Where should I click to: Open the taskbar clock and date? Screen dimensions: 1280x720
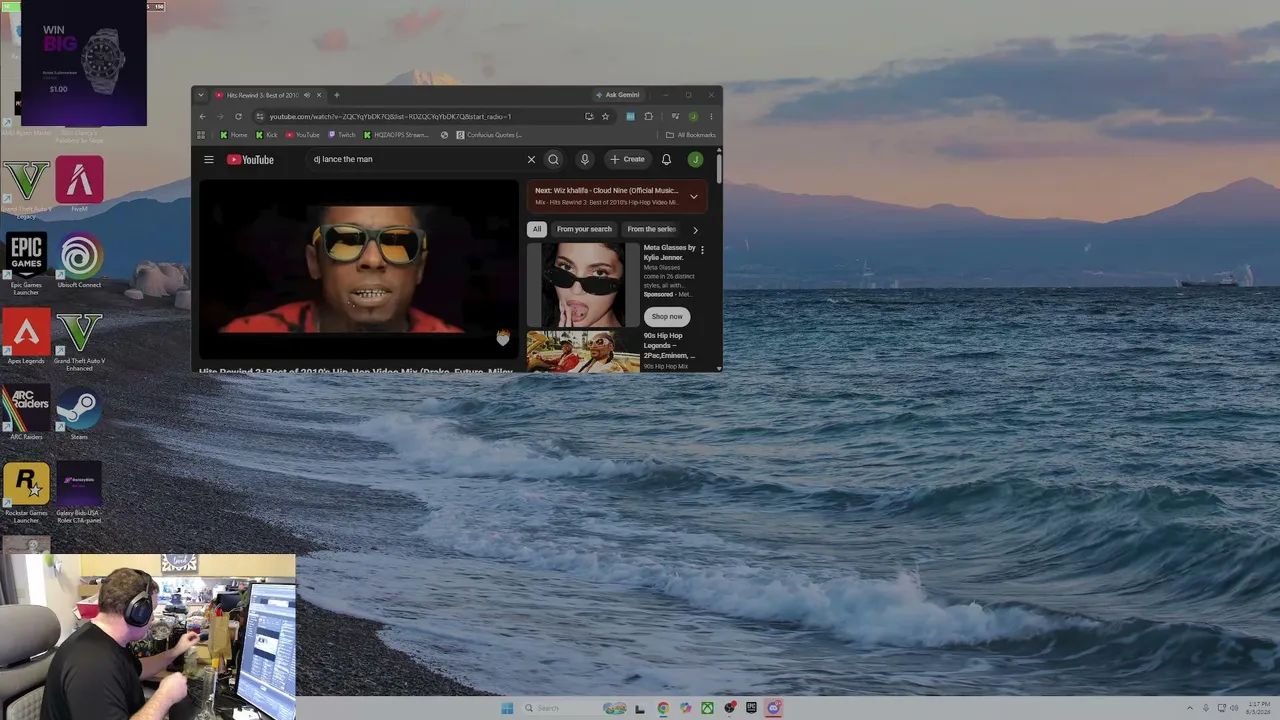1259,708
